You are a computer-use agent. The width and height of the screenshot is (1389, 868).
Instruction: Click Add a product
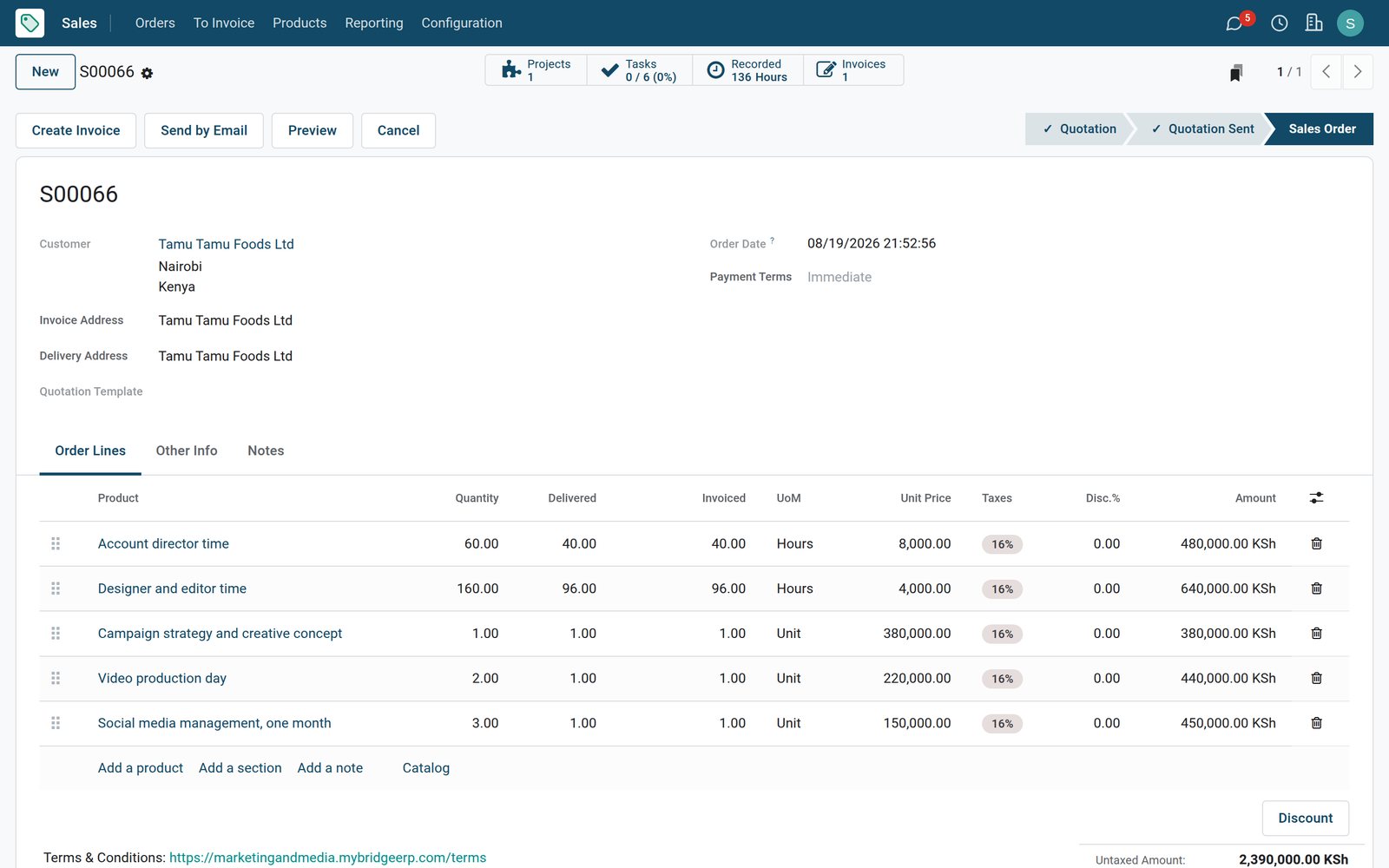pos(141,768)
